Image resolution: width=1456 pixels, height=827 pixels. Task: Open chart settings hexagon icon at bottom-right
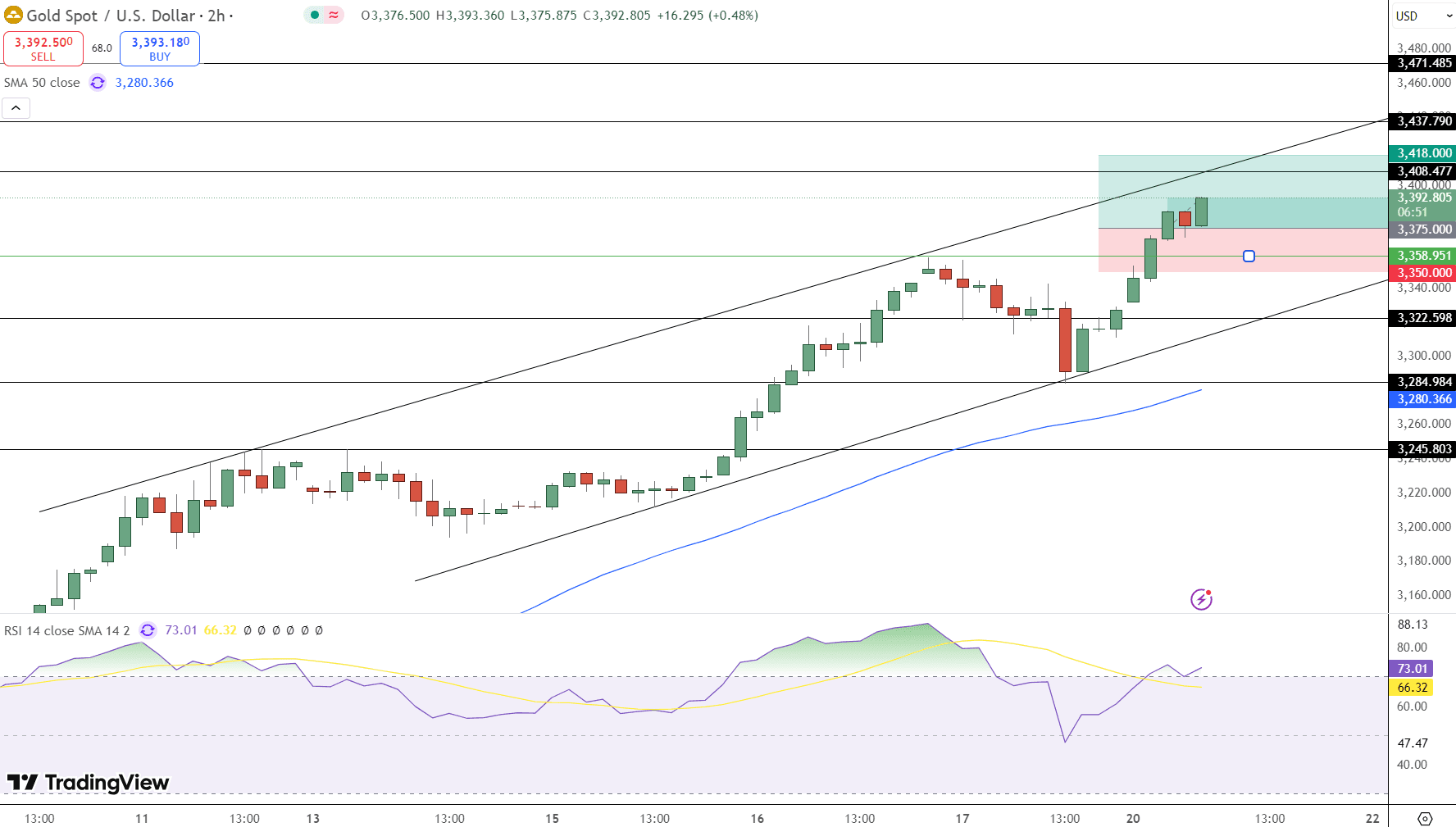point(1425,818)
